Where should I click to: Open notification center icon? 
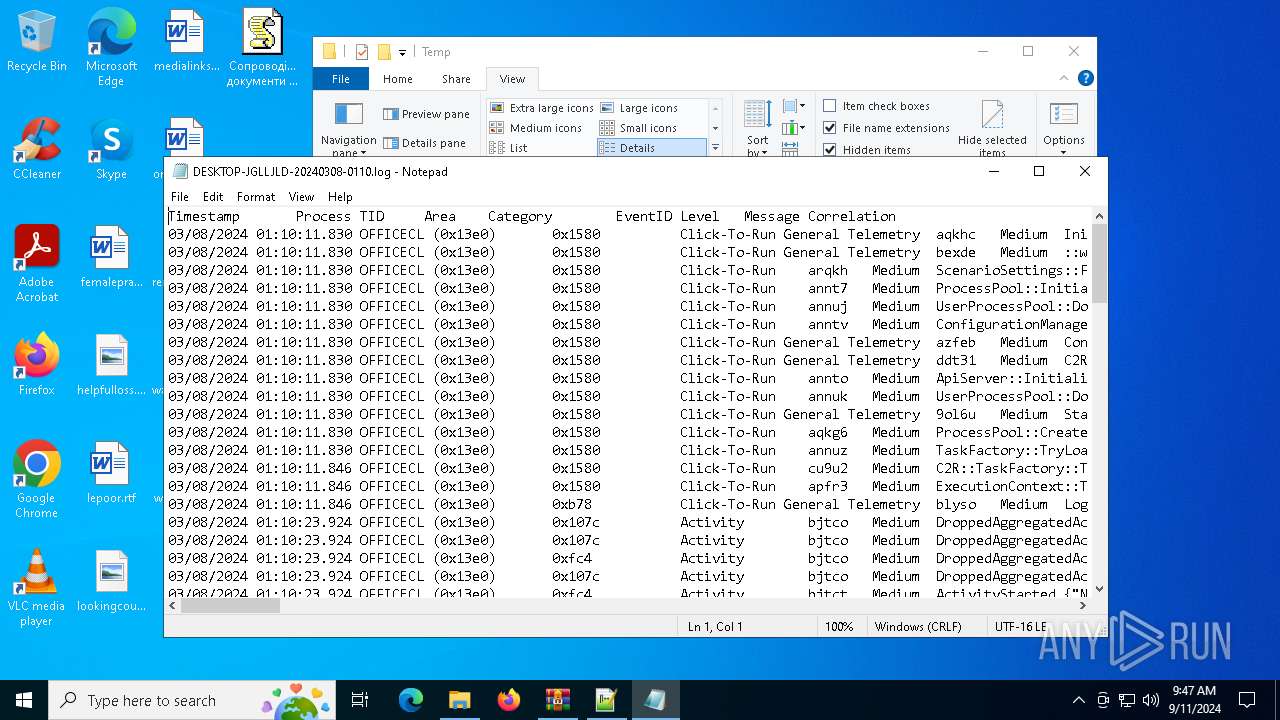[1247, 700]
